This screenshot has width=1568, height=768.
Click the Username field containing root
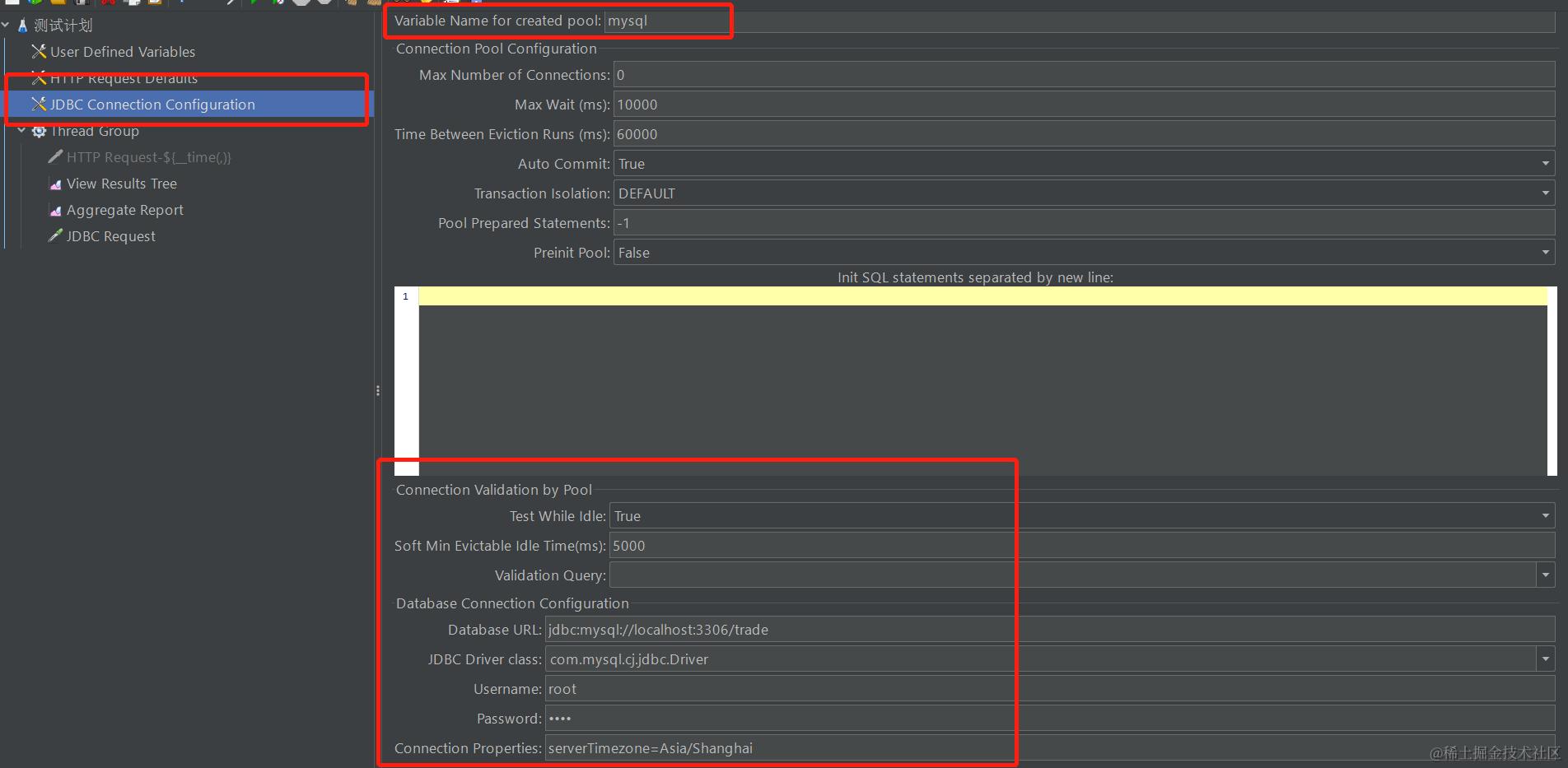coord(1050,689)
